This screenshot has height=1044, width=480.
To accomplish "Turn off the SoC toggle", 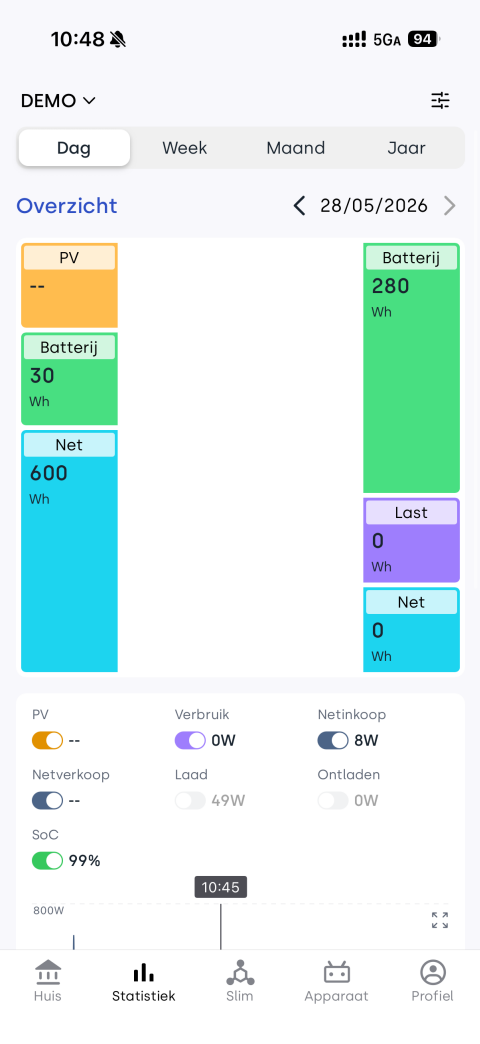I will coord(47,860).
